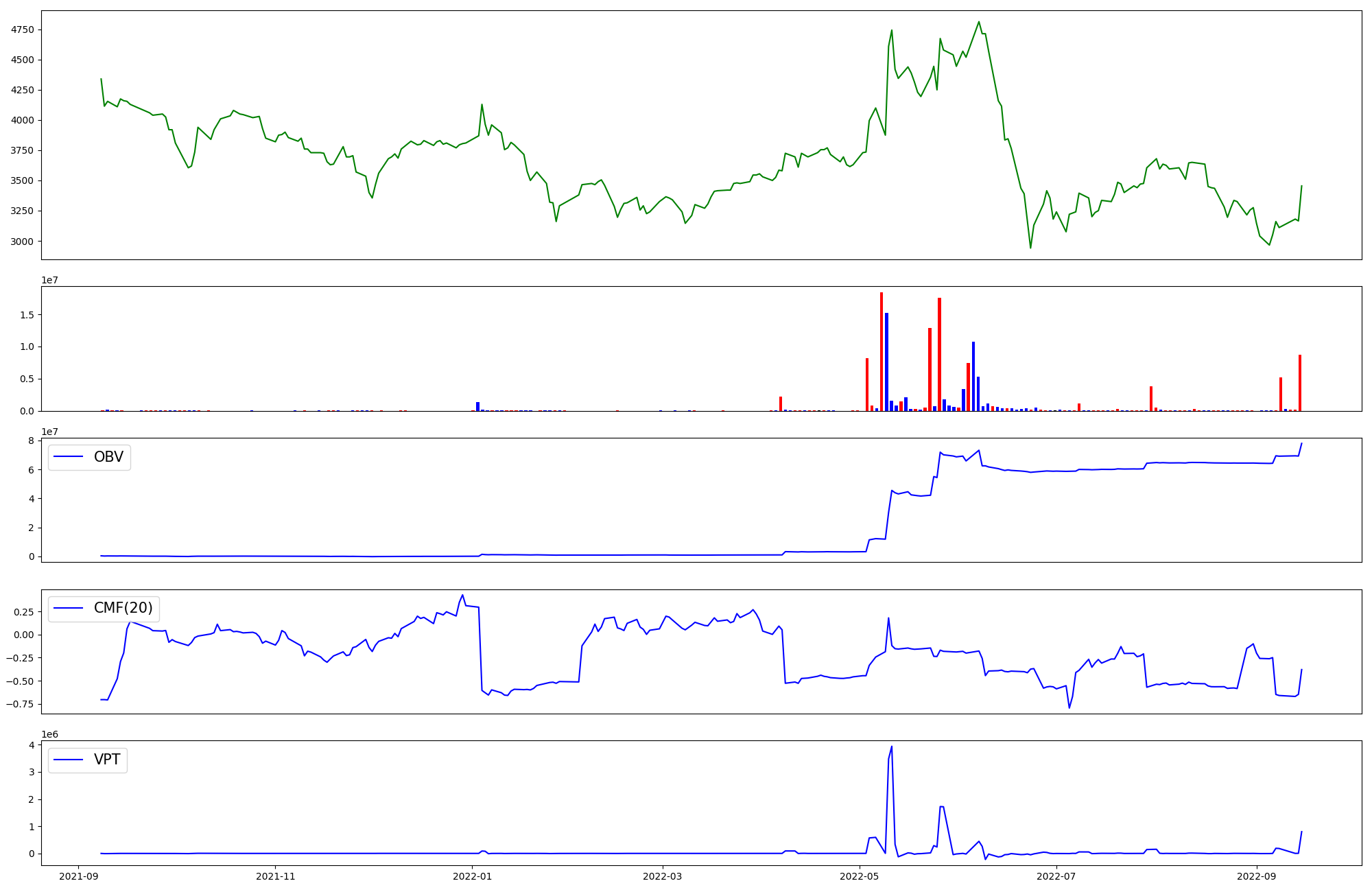
Task: Click the highest VPT spike peak
Action: pyautogui.click(x=891, y=747)
